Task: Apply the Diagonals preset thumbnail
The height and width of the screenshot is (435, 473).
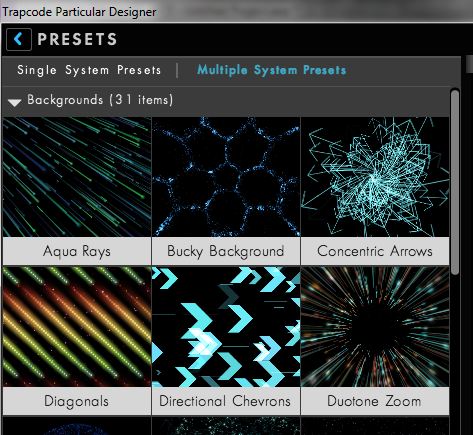Action: 77,327
